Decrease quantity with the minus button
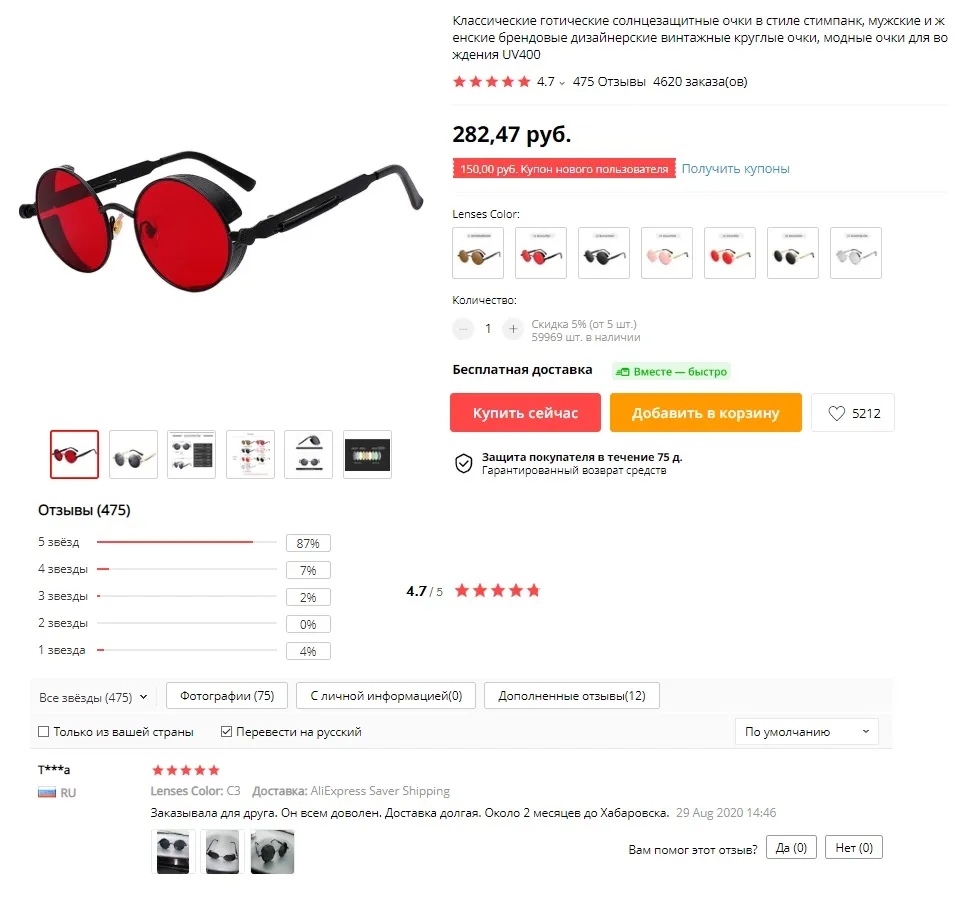Viewport: 966px width, 900px height. tap(463, 329)
